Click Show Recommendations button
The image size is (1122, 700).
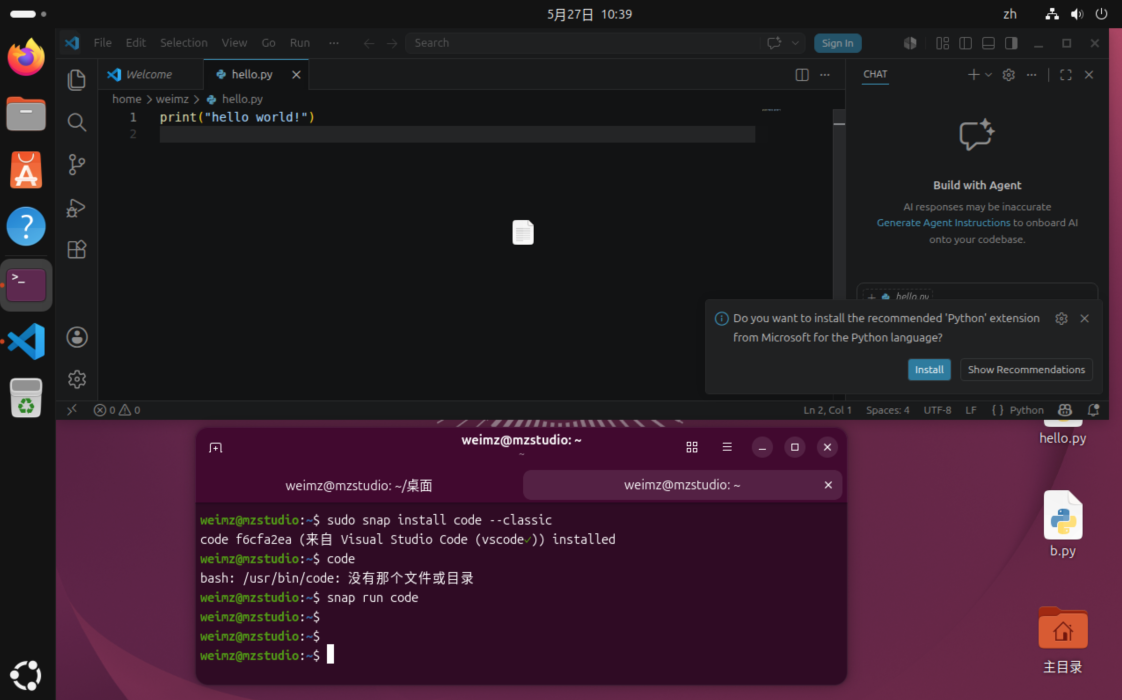[1026, 369]
